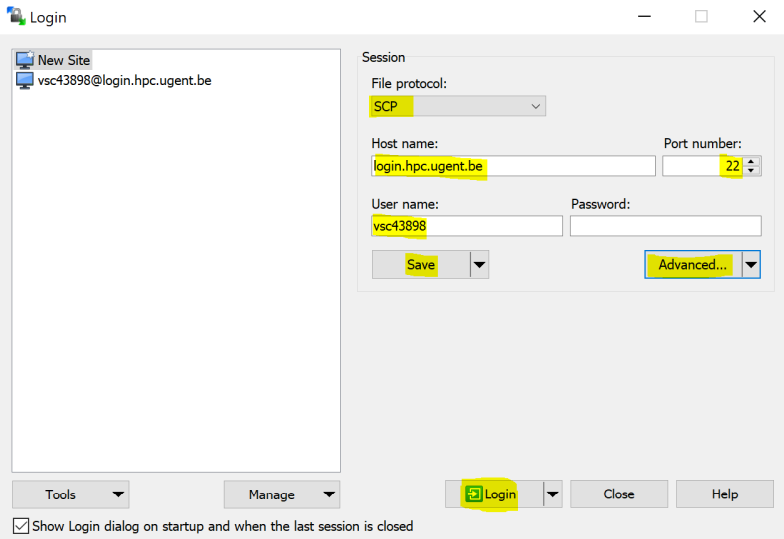Expand the Save button dropdown arrow
784x539 pixels.
[479, 265]
